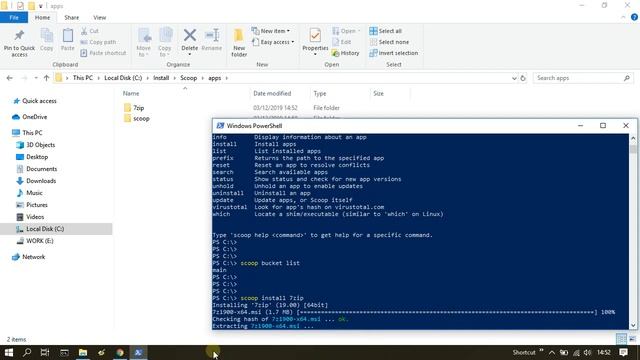This screenshot has width=640, height=360.
Task: Click This PC in address breadcrumb
Action: click(83, 78)
